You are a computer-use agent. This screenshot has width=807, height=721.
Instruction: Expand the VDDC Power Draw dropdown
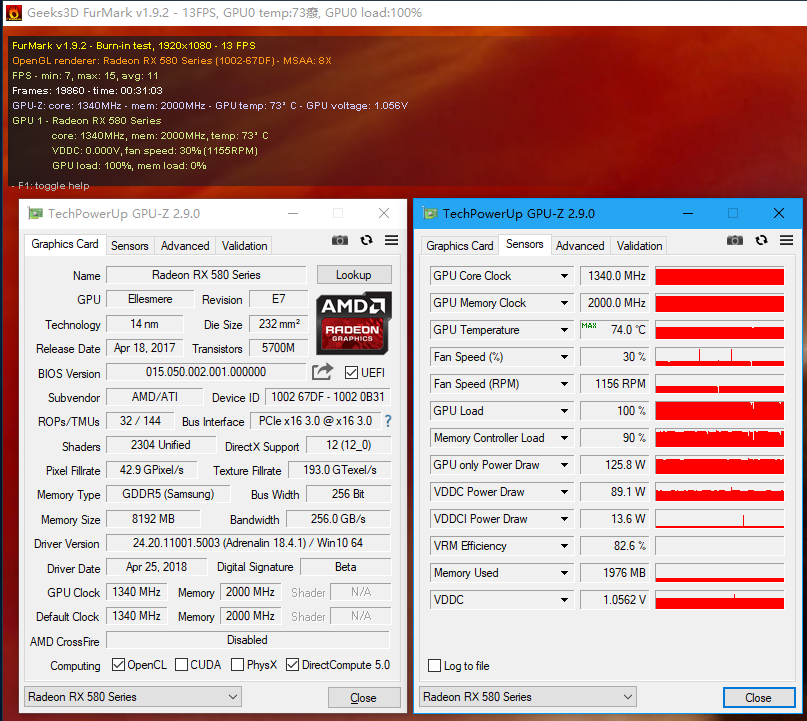[x=564, y=492]
